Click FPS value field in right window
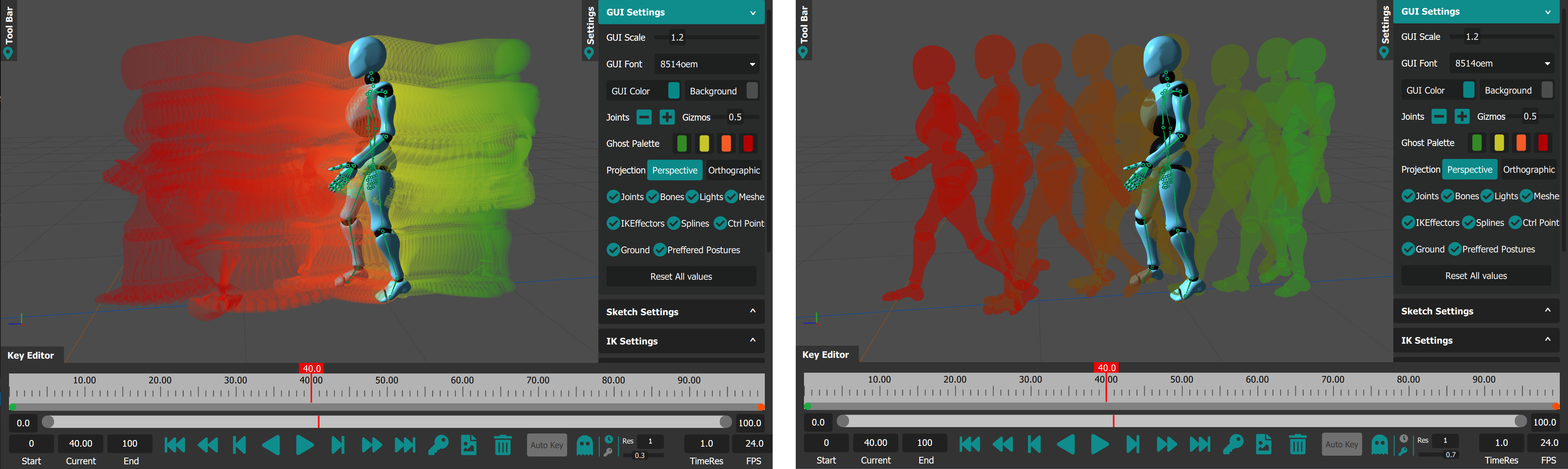This screenshot has height=469, width=1568. tap(1548, 443)
